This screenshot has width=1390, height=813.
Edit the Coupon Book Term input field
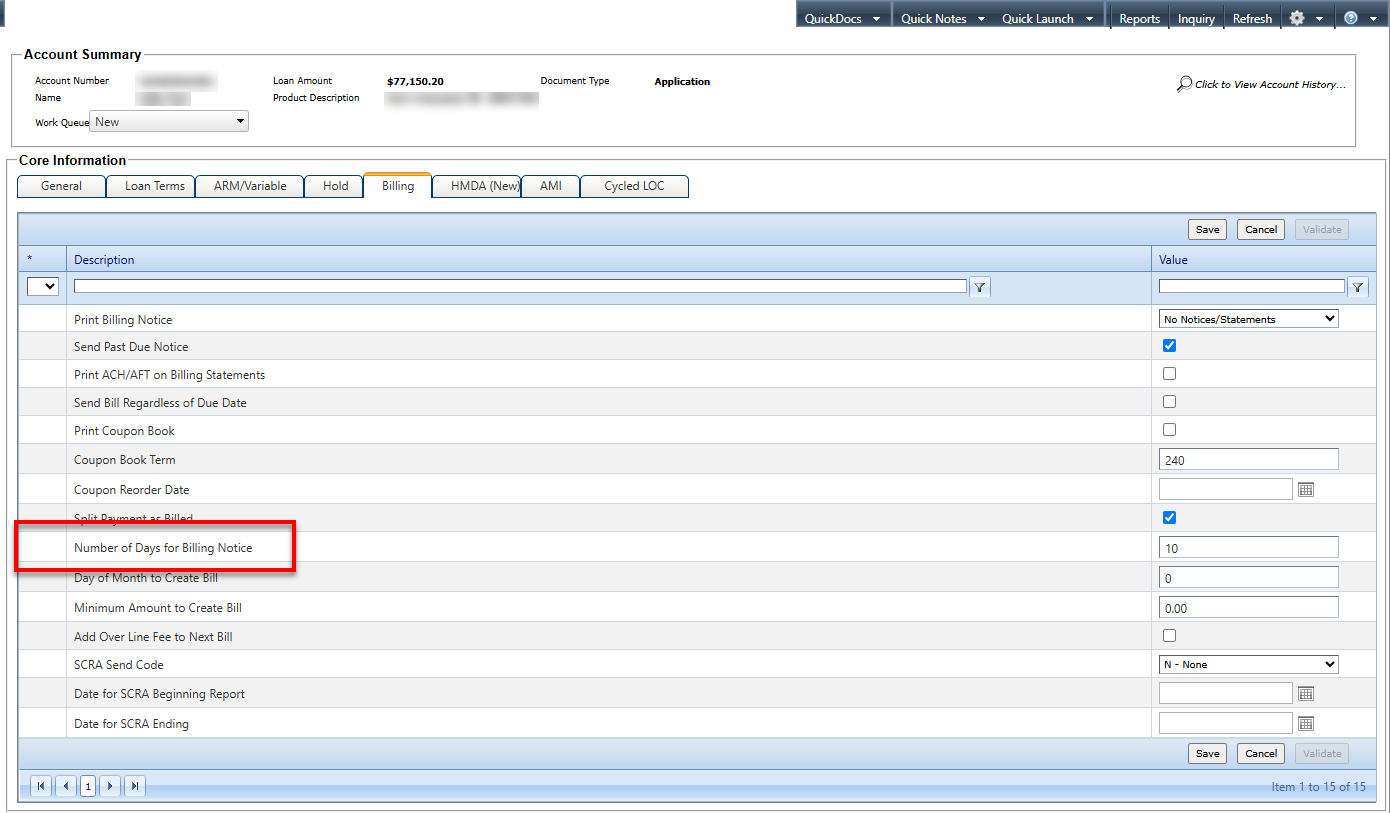tap(1248, 458)
